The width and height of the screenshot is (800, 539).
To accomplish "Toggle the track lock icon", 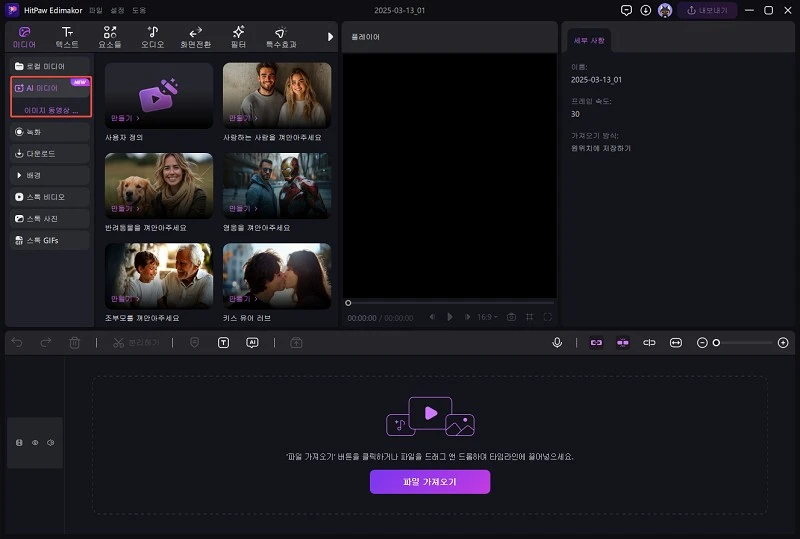I will click(x=20, y=442).
